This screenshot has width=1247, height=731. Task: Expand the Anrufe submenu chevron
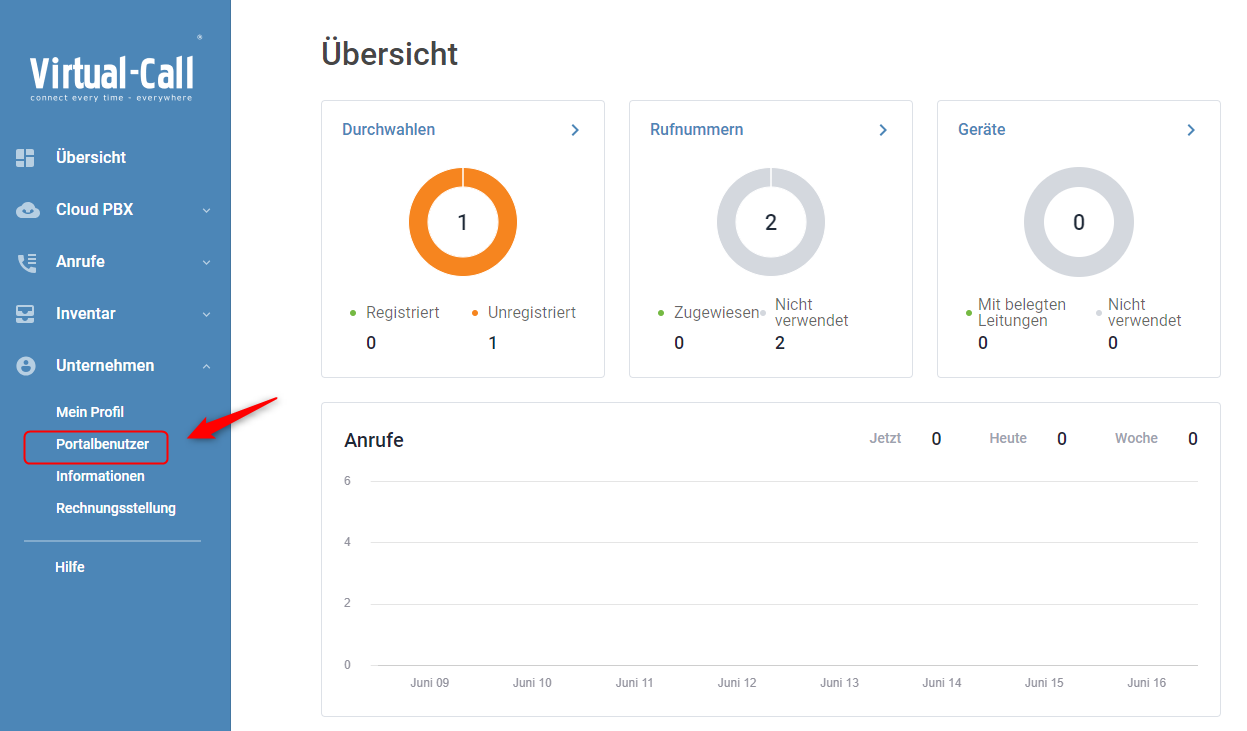pyautogui.click(x=206, y=263)
